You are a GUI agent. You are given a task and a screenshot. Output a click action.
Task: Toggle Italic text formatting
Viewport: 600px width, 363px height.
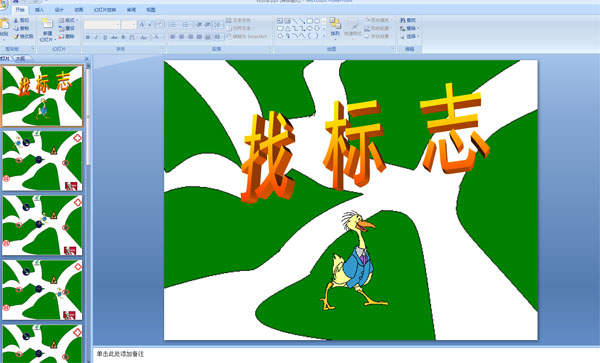[x=96, y=37]
